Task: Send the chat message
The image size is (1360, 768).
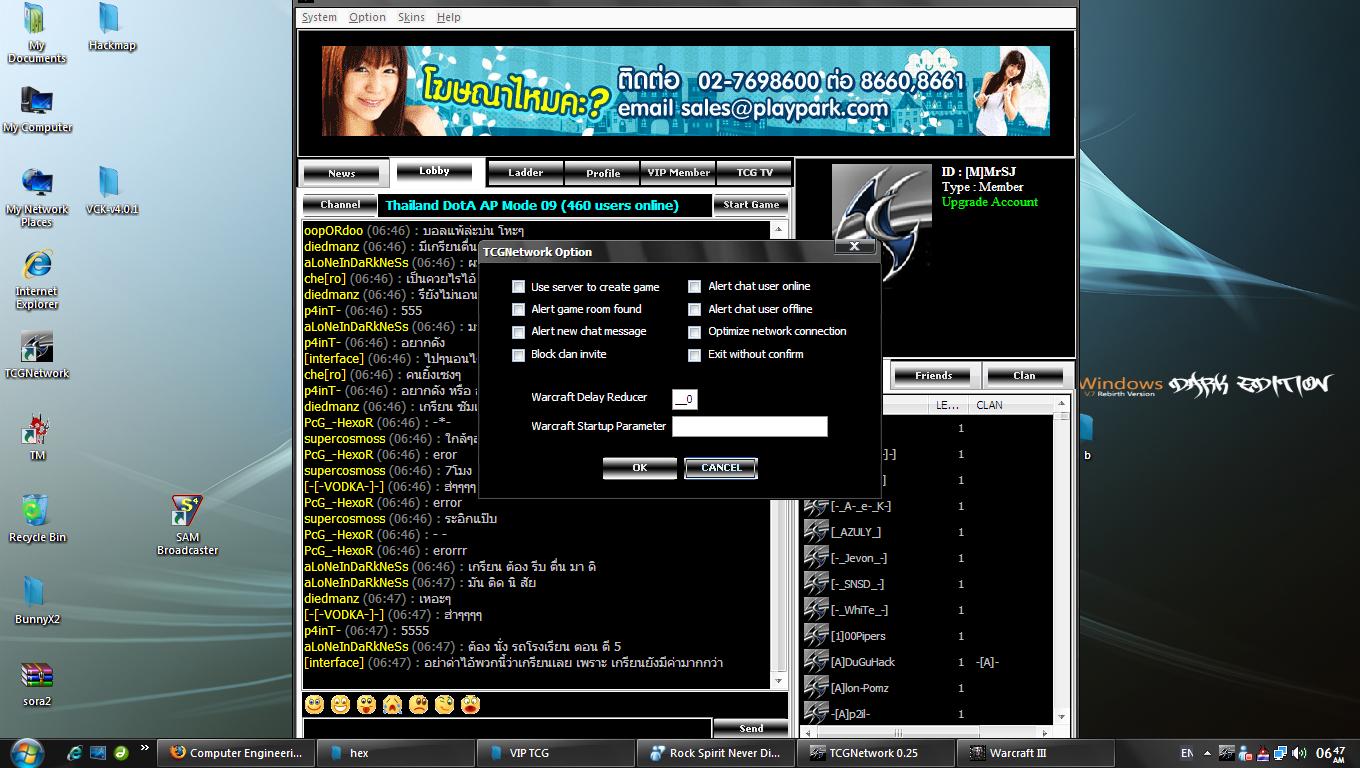Action: pyautogui.click(x=751, y=729)
